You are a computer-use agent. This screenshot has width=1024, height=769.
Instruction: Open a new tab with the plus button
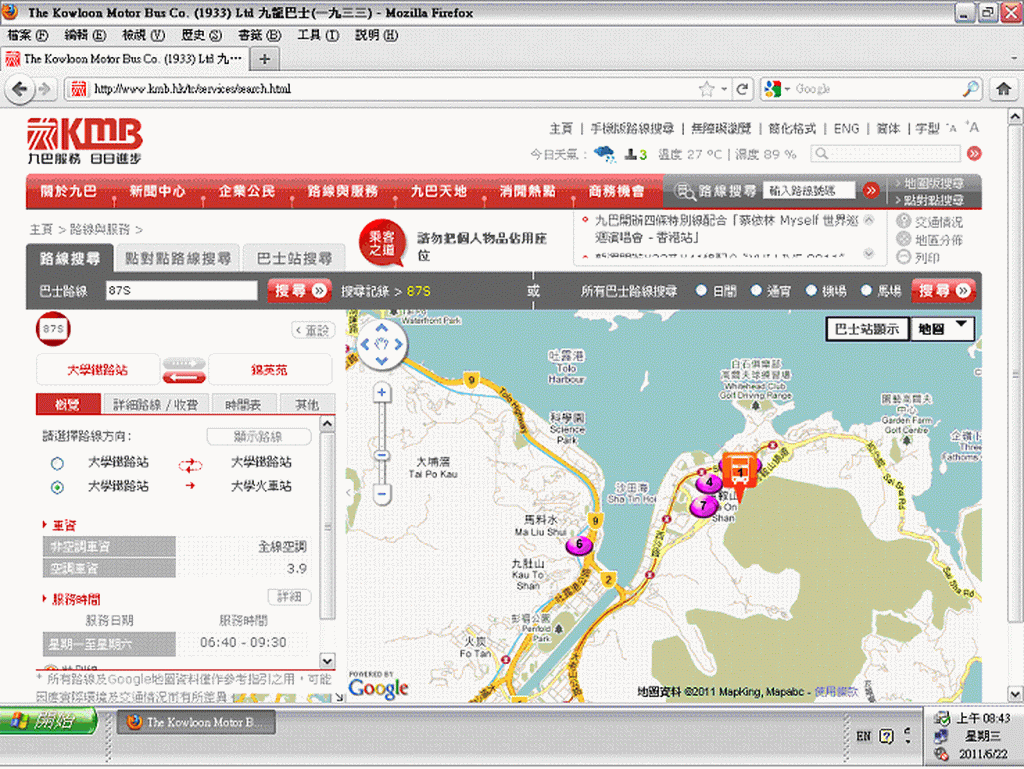(264, 59)
